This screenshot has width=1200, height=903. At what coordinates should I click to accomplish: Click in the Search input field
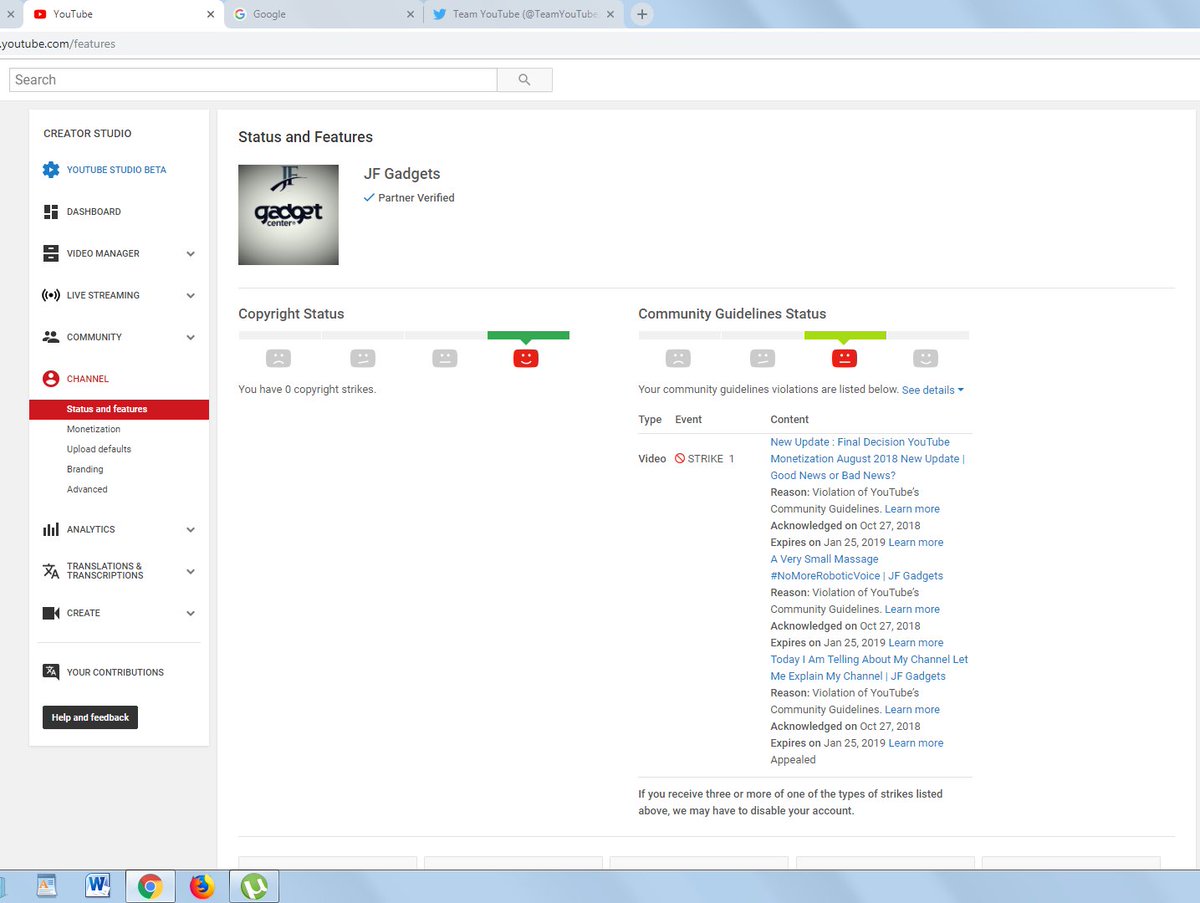pos(253,80)
